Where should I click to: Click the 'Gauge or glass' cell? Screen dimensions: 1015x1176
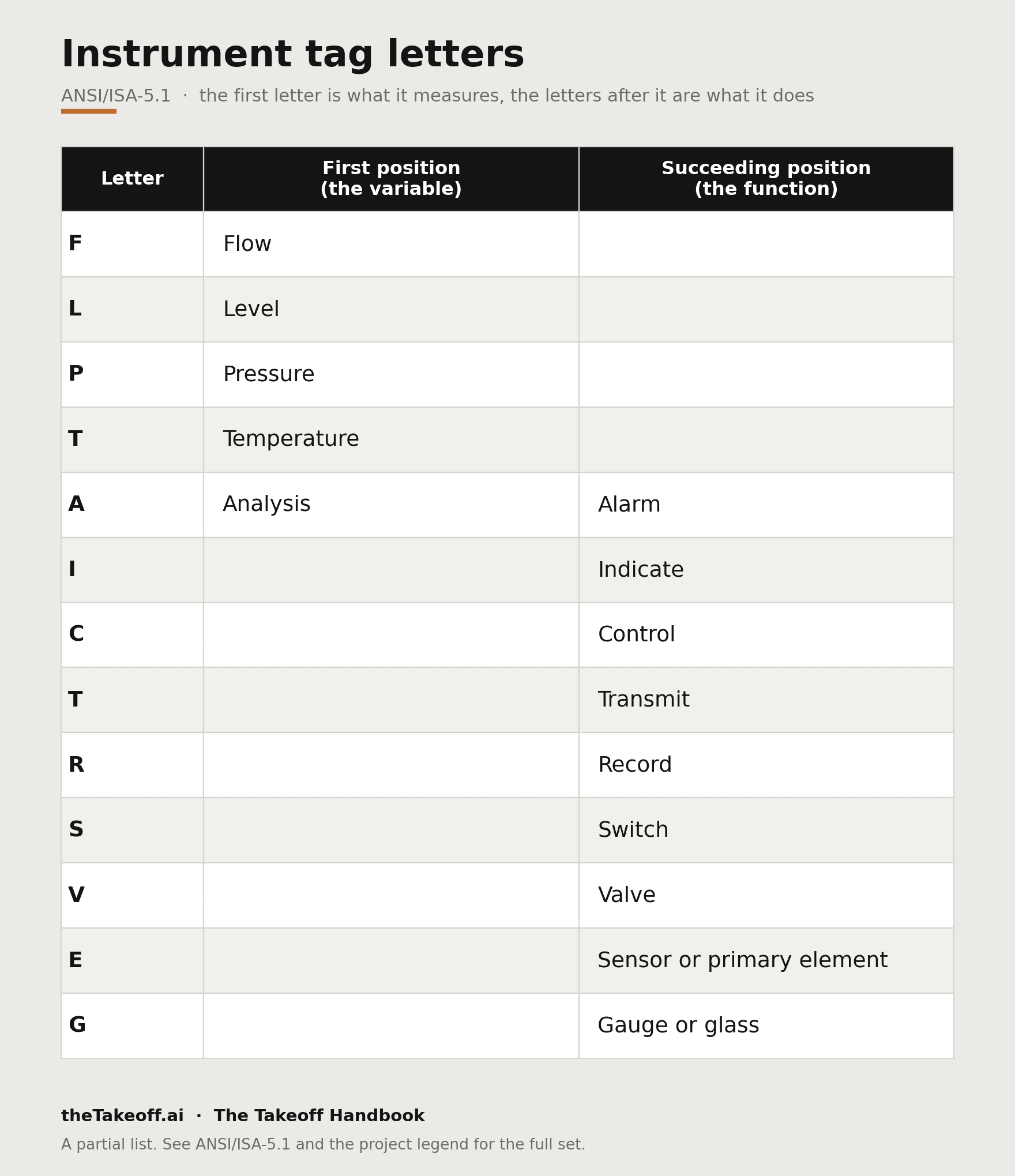tap(766, 1025)
